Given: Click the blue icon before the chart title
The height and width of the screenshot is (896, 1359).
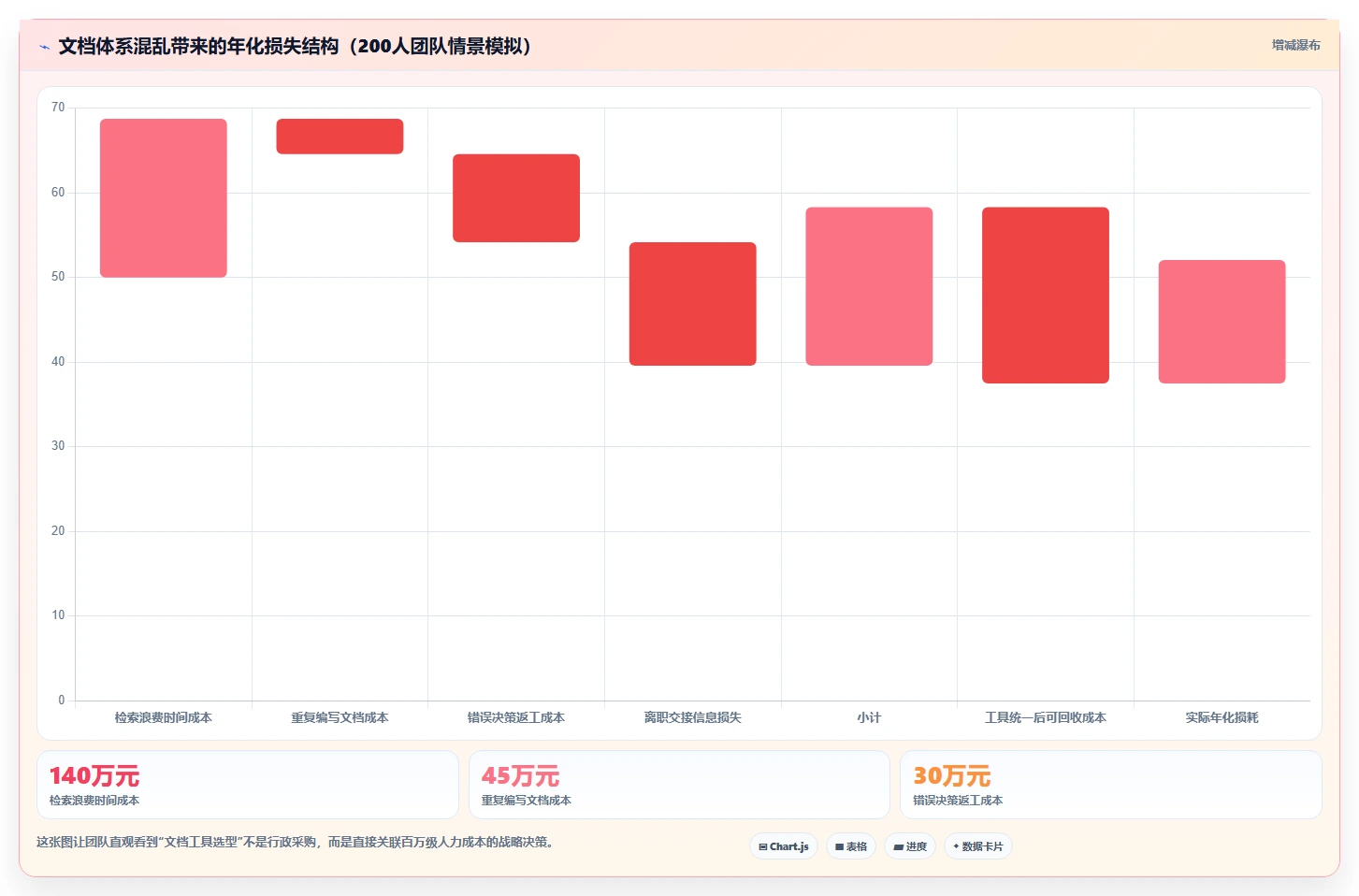Looking at the screenshot, I should coord(44,47).
